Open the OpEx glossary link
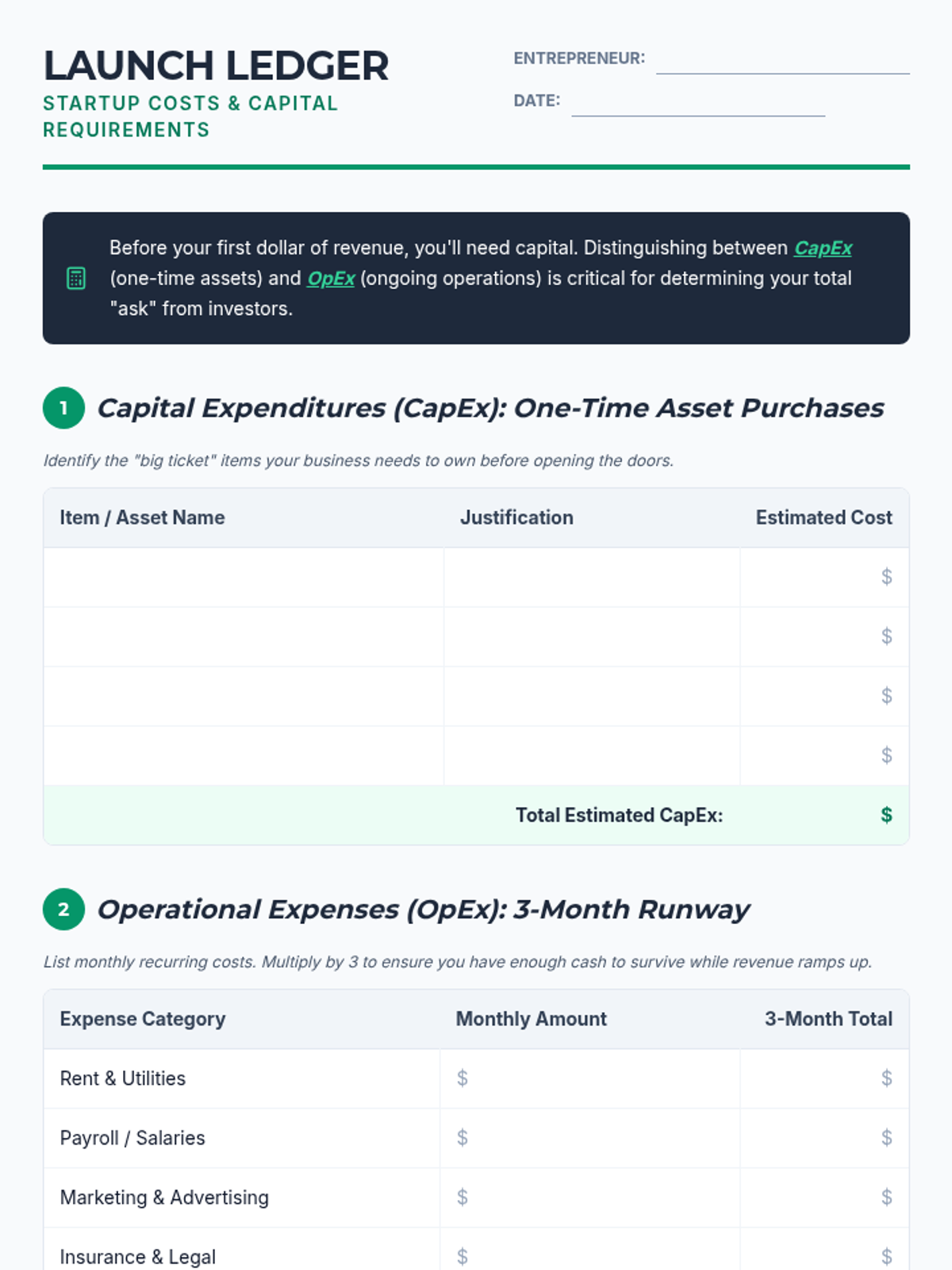Viewport: 952px width, 1270px height. [x=331, y=279]
